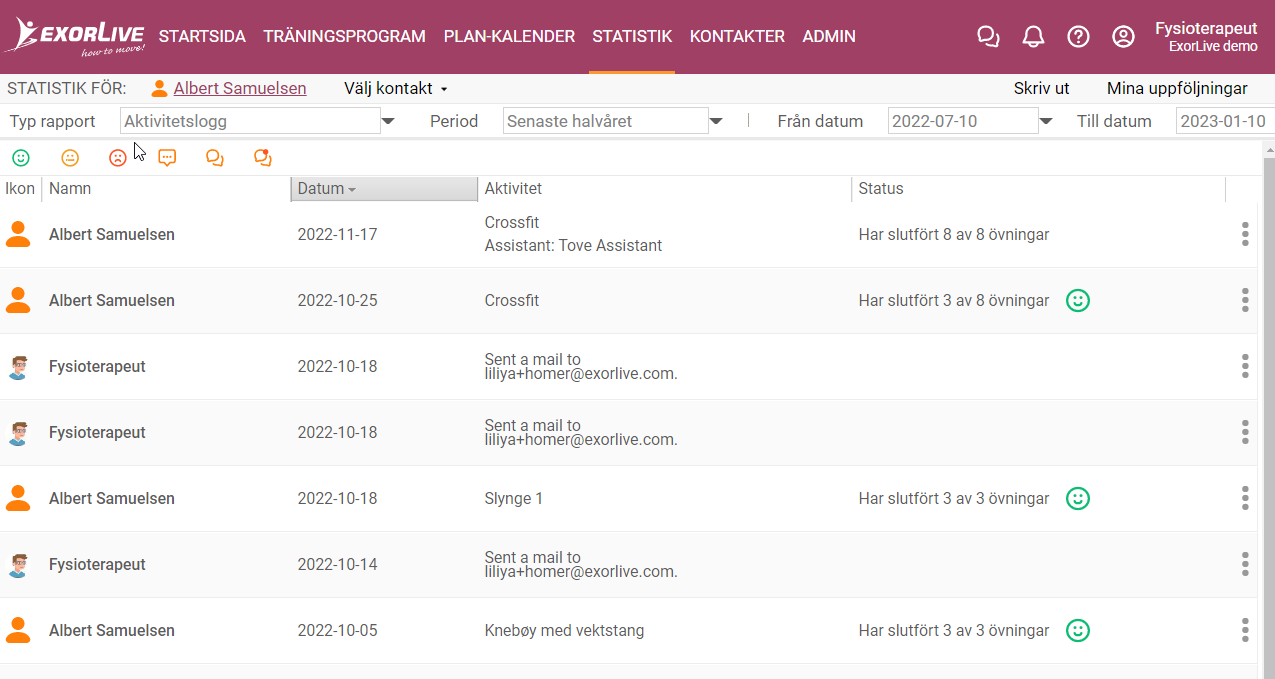The height and width of the screenshot is (679, 1275).
Task: Click green smiley on 2022-10-25 Crossfit row
Action: tap(1077, 300)
